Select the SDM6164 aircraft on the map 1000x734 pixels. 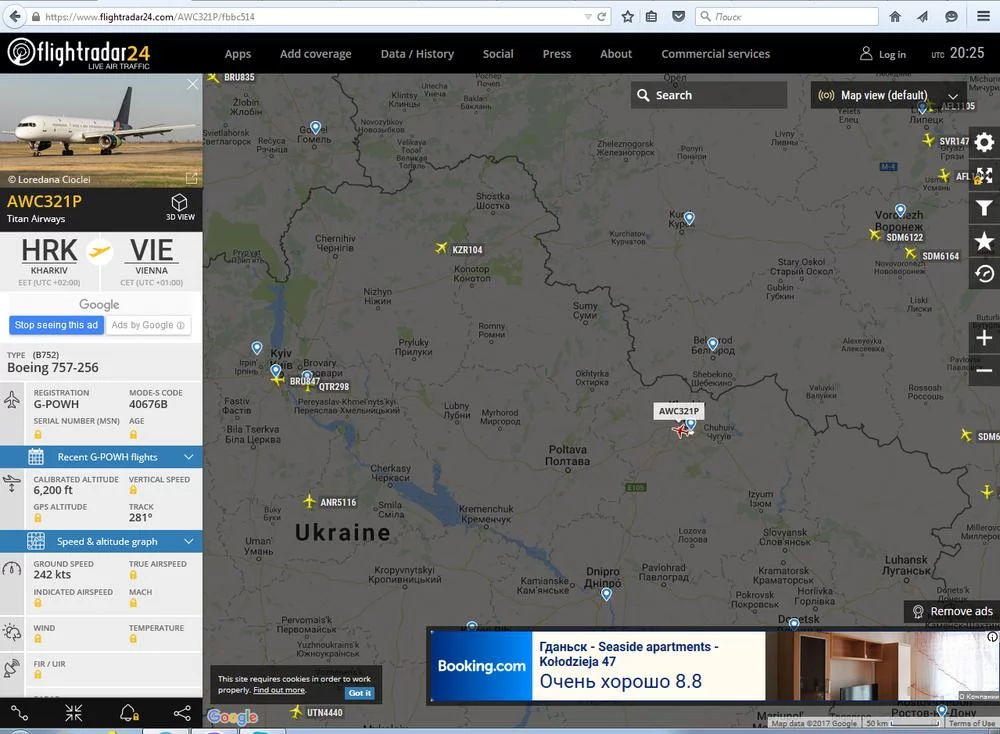click(x=911, y=253)
